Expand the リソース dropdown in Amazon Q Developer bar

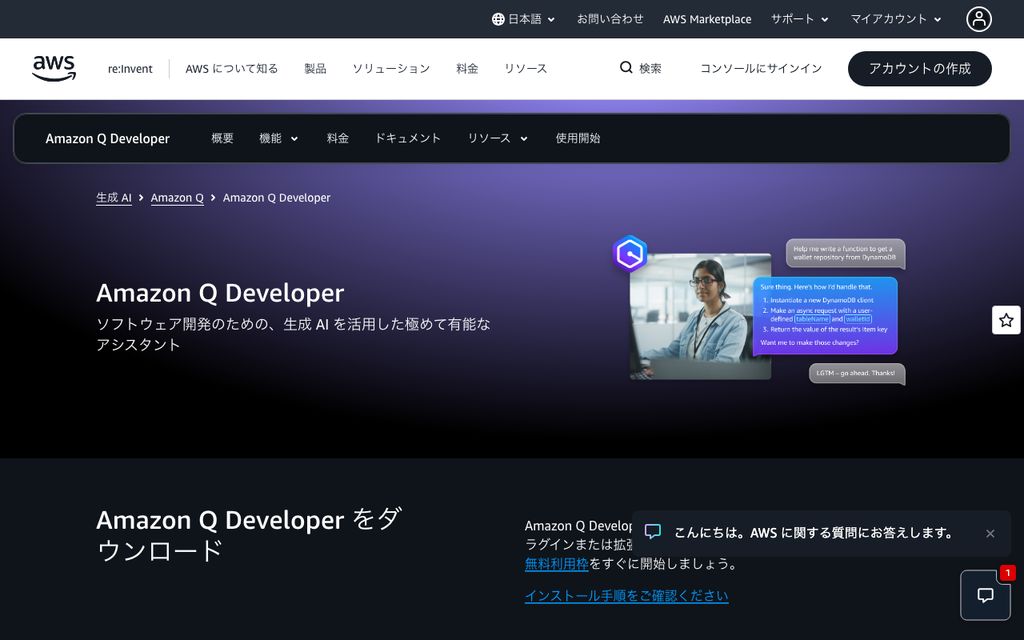(x=497, y=138)
